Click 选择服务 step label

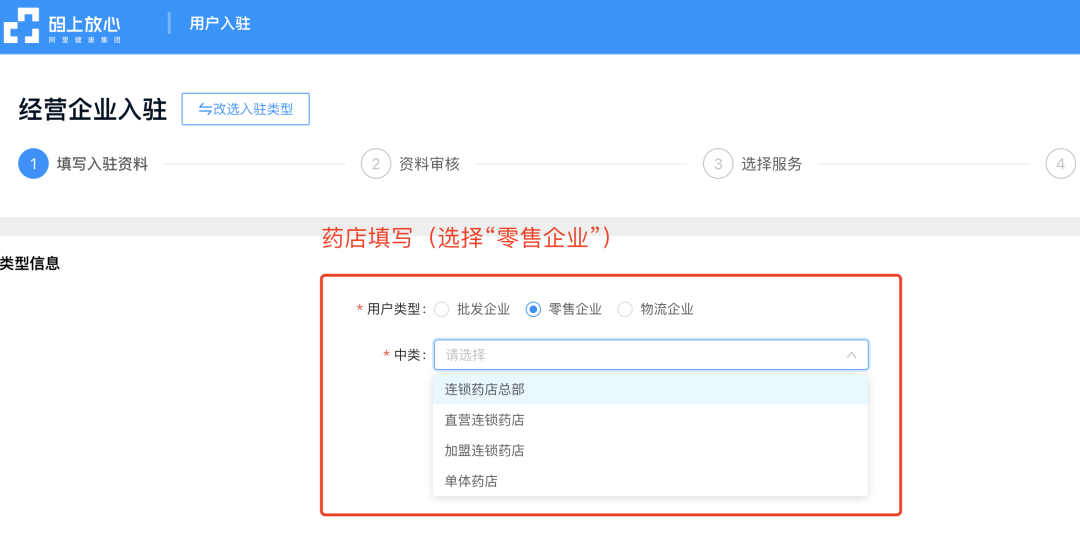coord(771,164)
